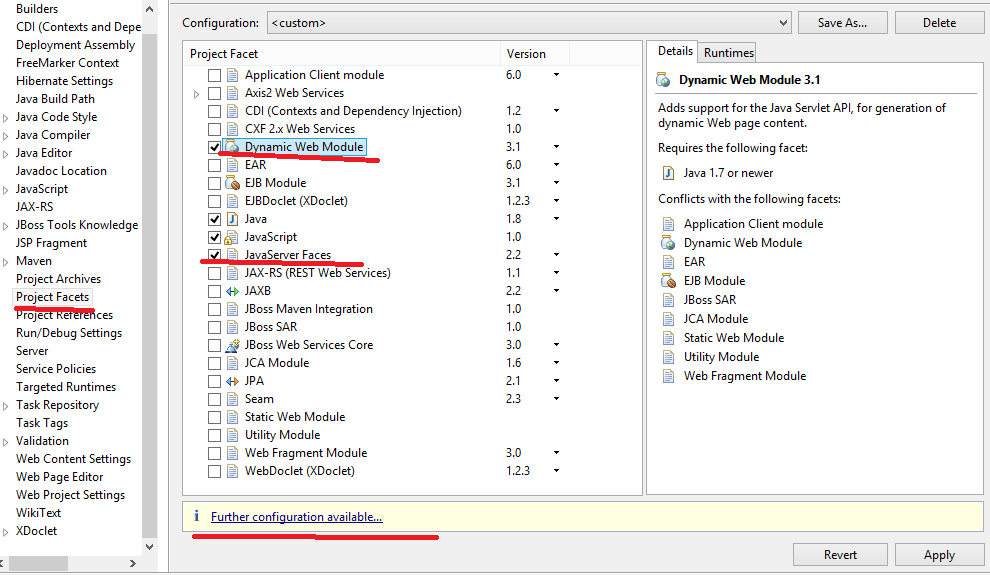Select the Details tab

675,51
